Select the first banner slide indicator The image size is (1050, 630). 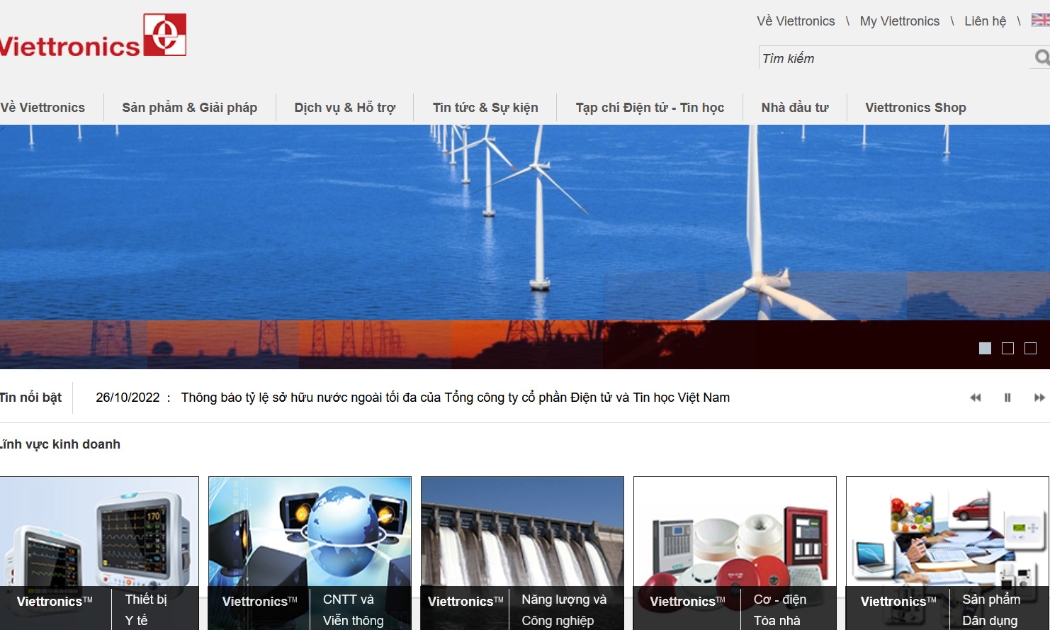pyautogui.click(x=984, y=348)
